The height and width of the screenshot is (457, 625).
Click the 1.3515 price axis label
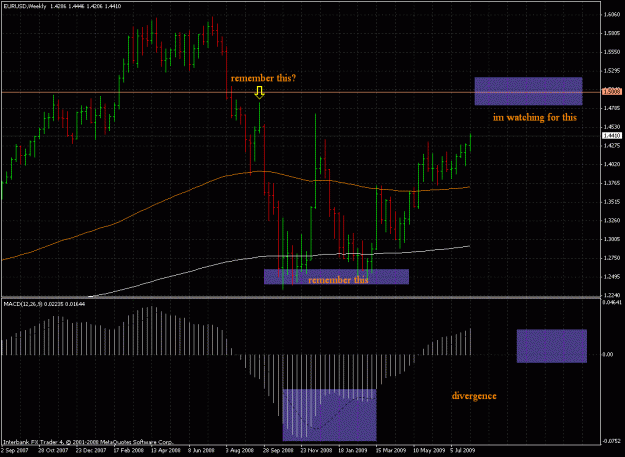click(x=612, y=202)
